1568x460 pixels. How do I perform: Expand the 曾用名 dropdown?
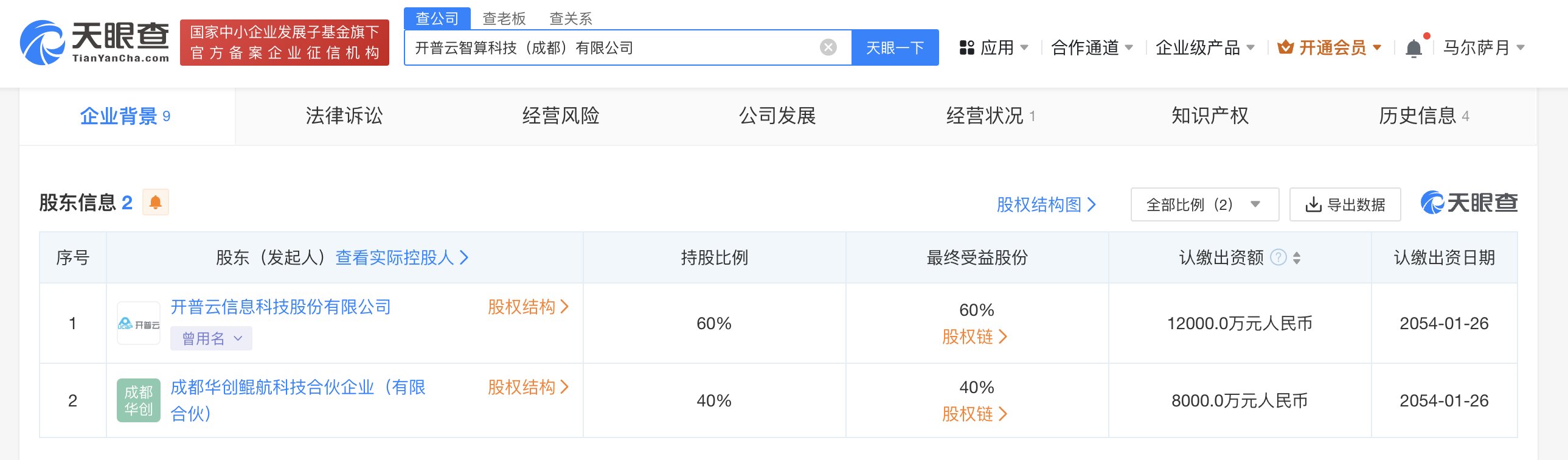coord(211,338)
